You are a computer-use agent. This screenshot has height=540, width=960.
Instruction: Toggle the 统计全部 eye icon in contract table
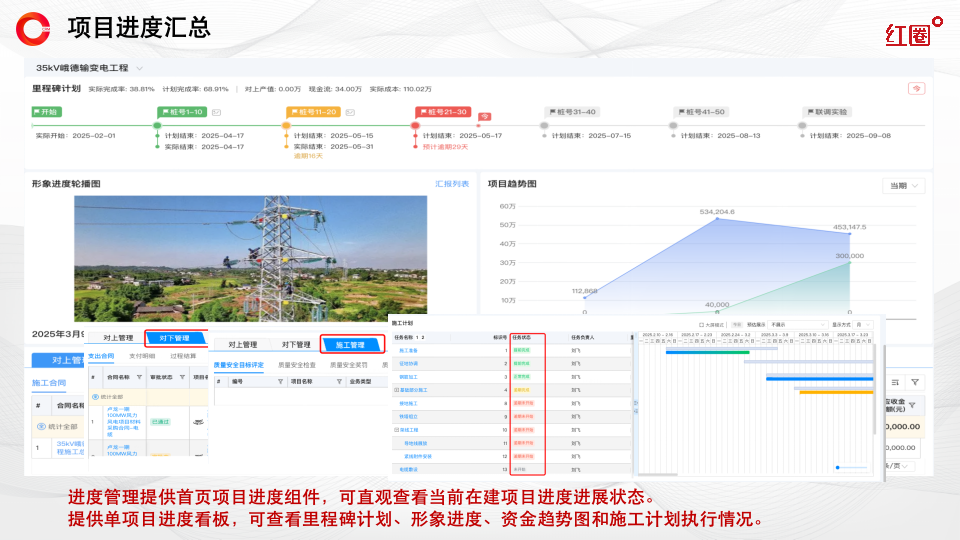click(x=96, y=396)
